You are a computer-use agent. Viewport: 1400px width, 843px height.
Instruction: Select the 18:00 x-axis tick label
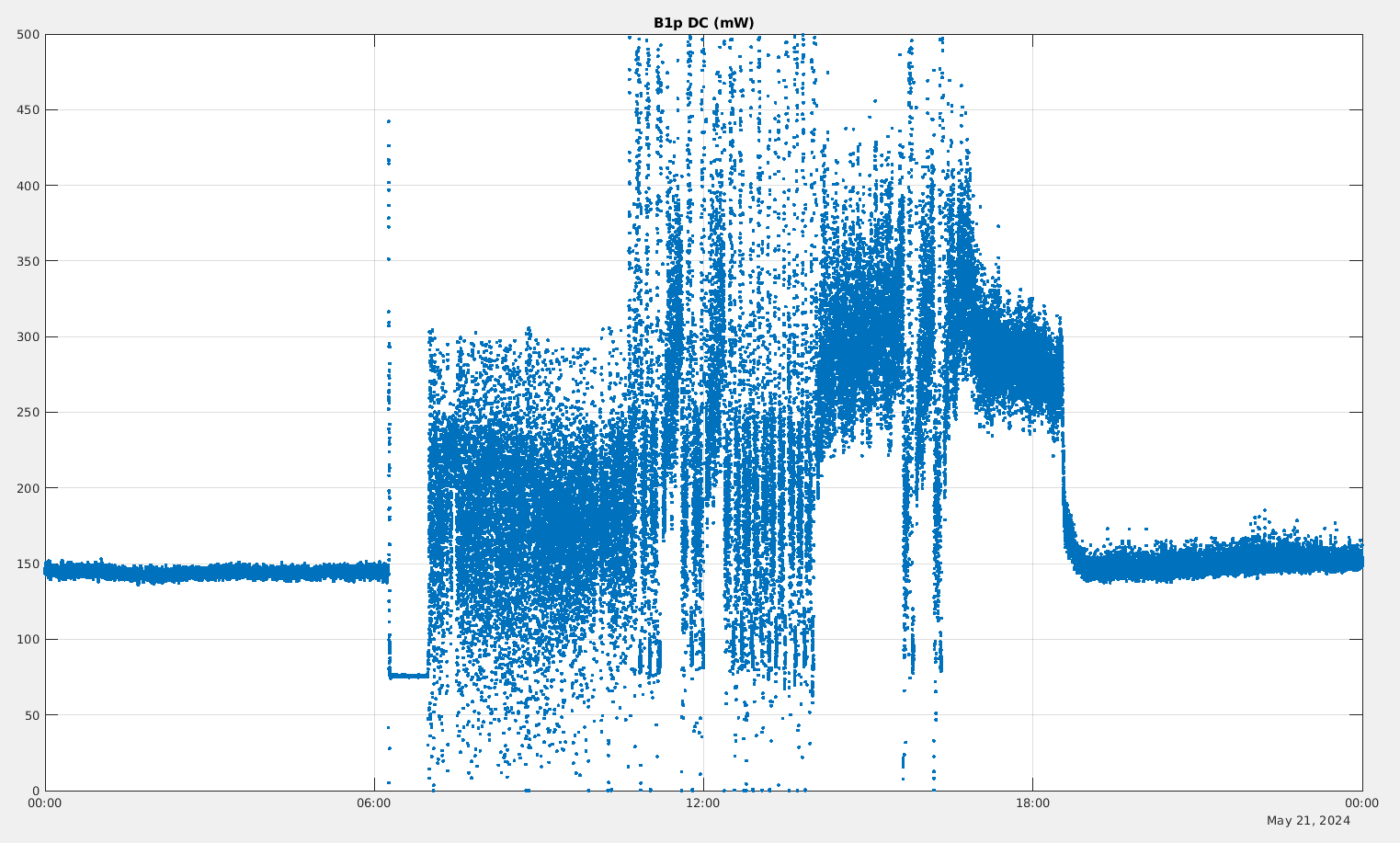click(1032, 803)
